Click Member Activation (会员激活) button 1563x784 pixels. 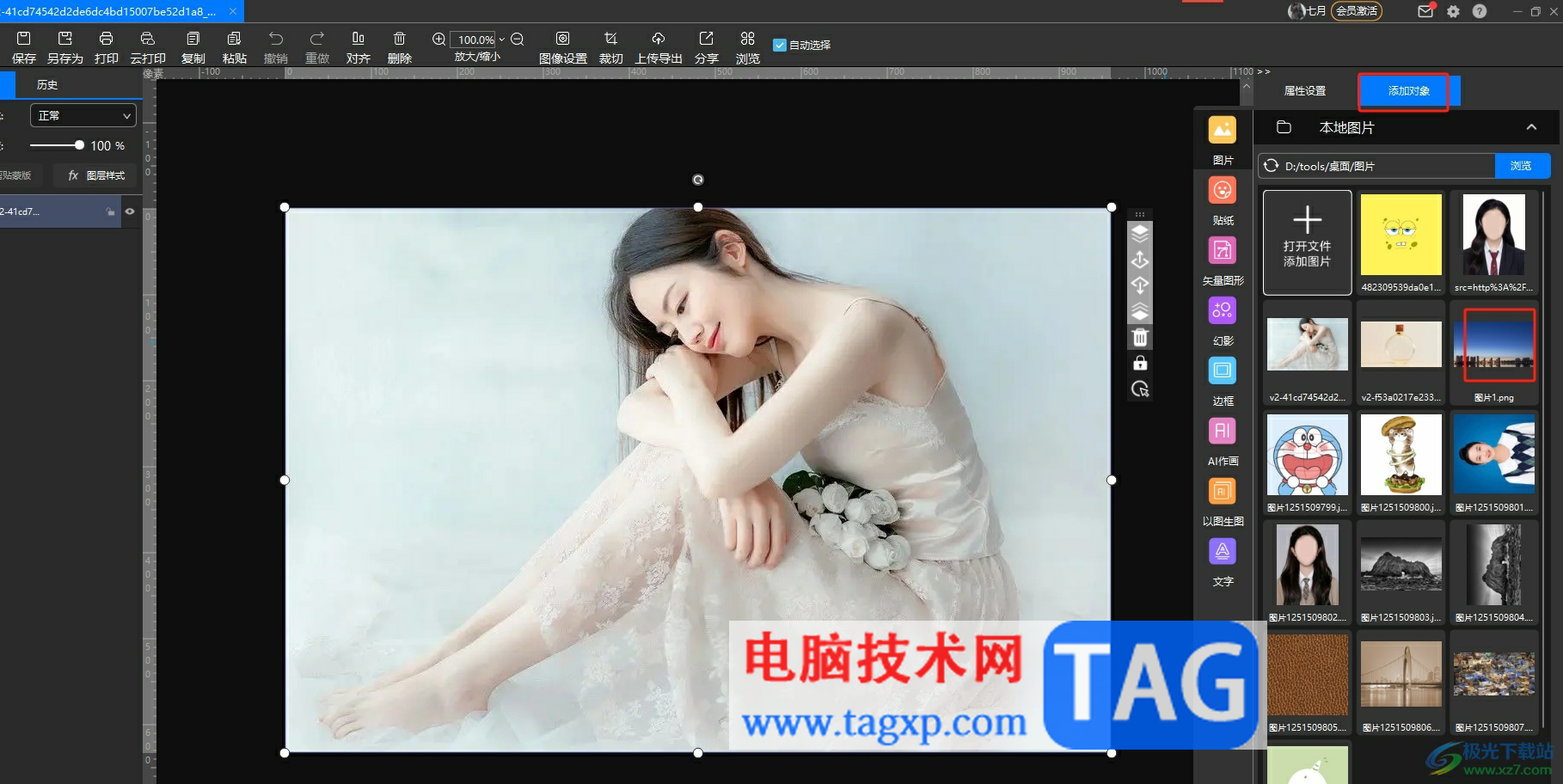pyautogui.click(x=1357, y=11)
